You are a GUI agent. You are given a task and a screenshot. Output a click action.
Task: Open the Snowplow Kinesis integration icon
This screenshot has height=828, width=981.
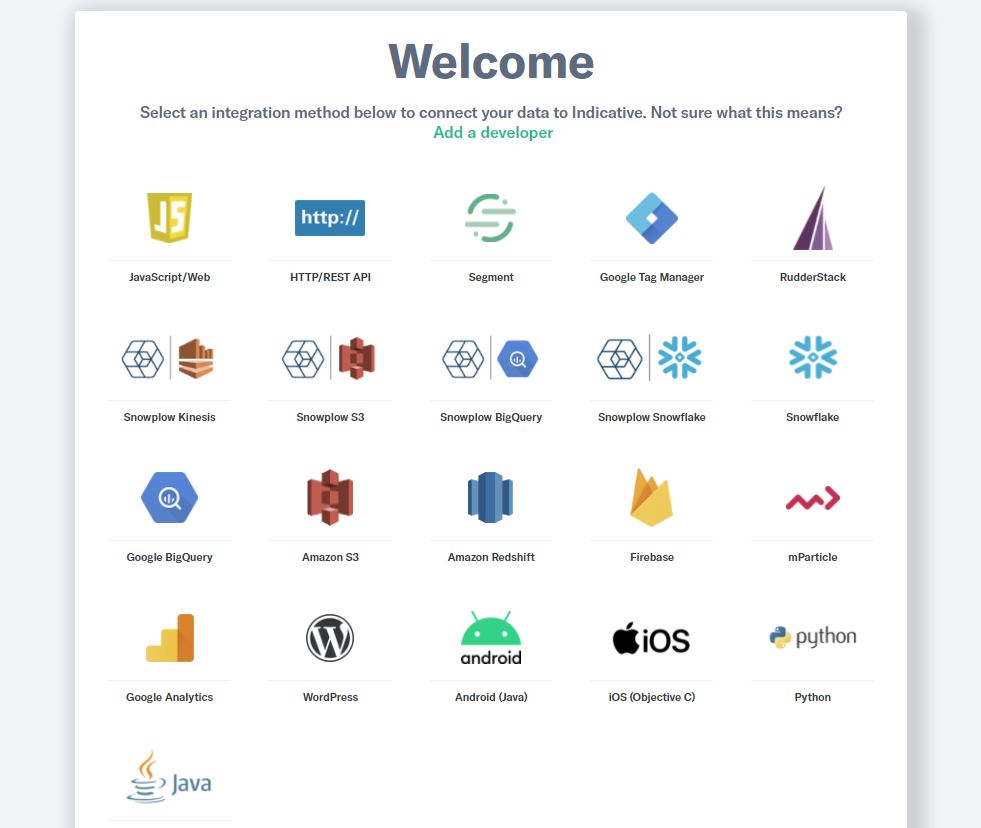coord(169,358)
